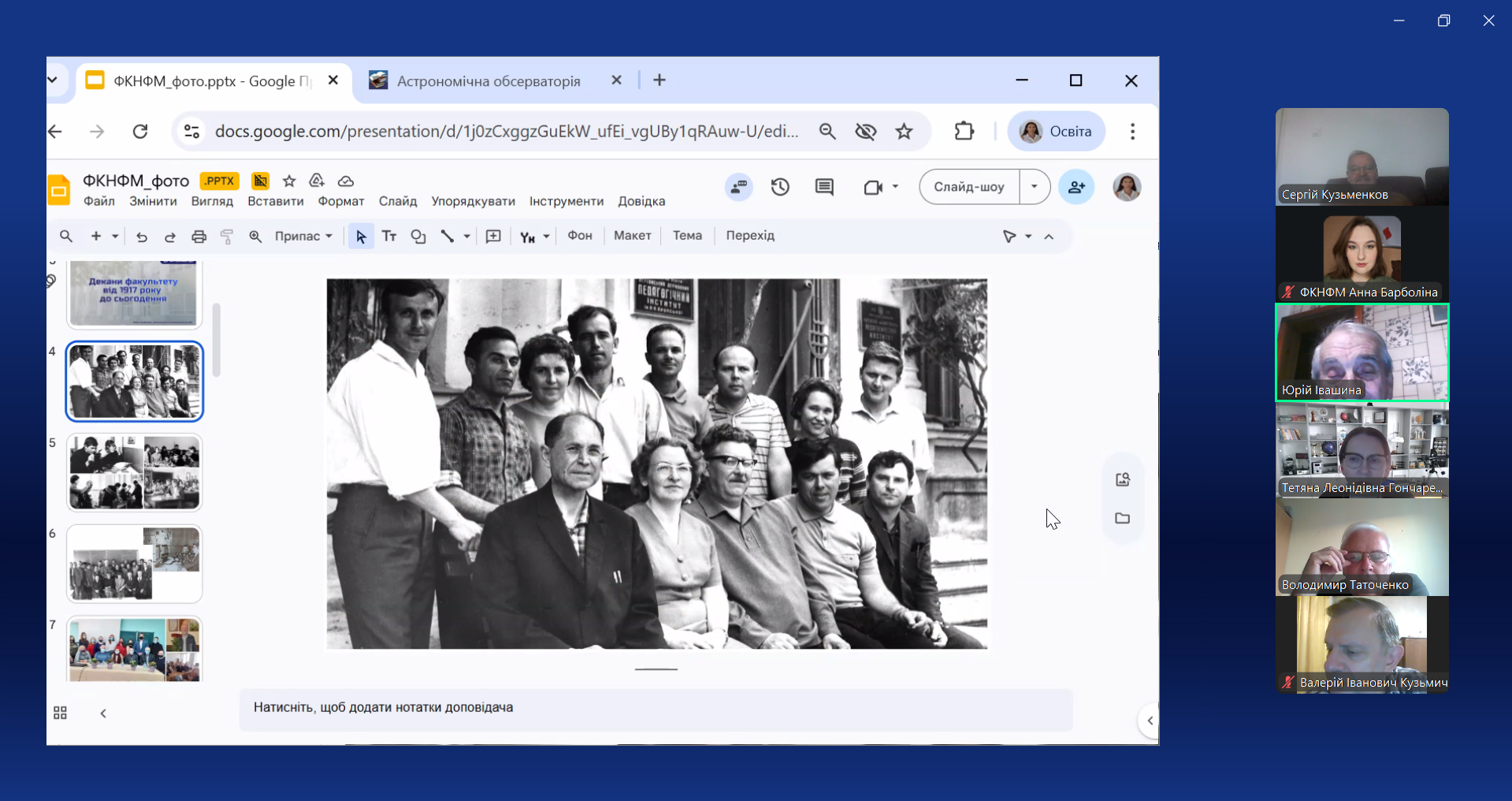
Task: Click the undo arrow in the toolbar
Action: 142,237
